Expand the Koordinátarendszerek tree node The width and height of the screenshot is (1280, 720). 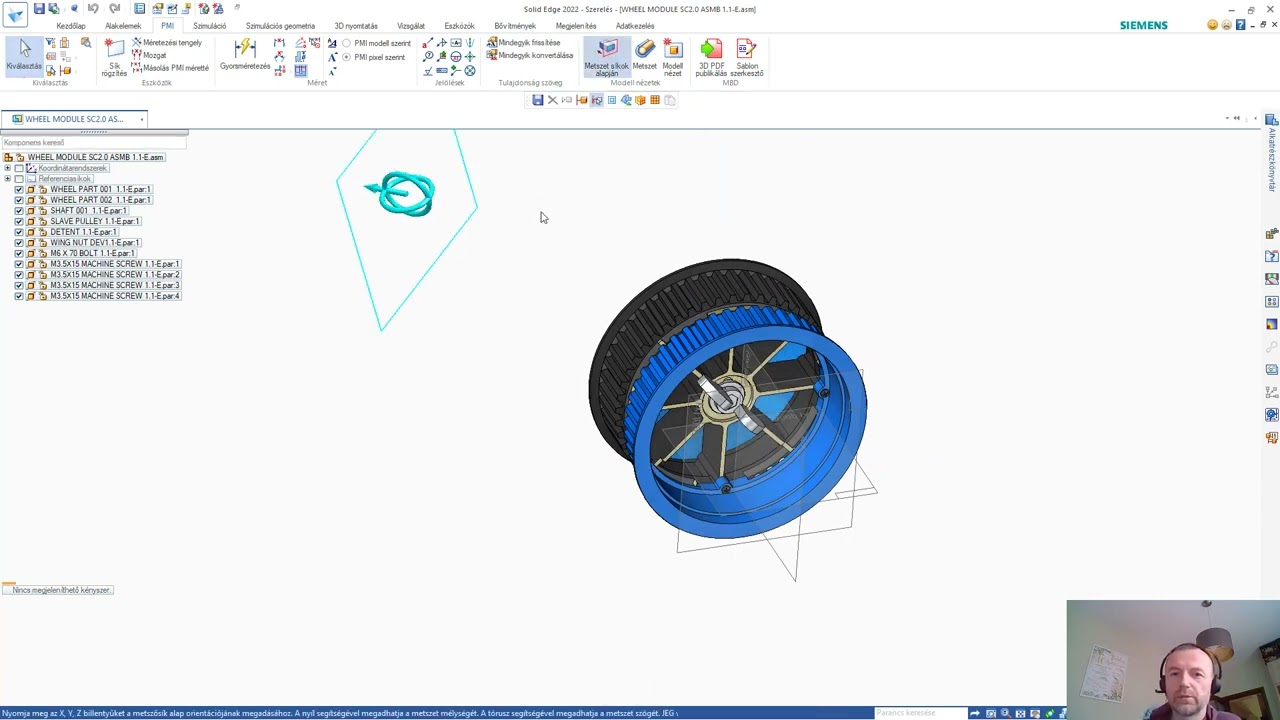pos(8,168)
